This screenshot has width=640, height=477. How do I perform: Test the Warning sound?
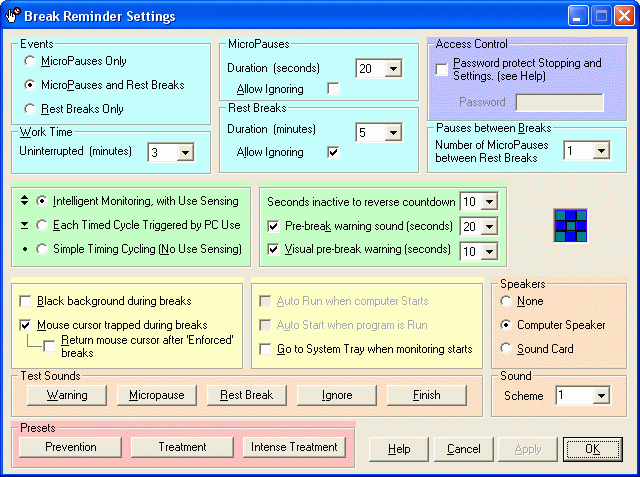coord(67,395)
